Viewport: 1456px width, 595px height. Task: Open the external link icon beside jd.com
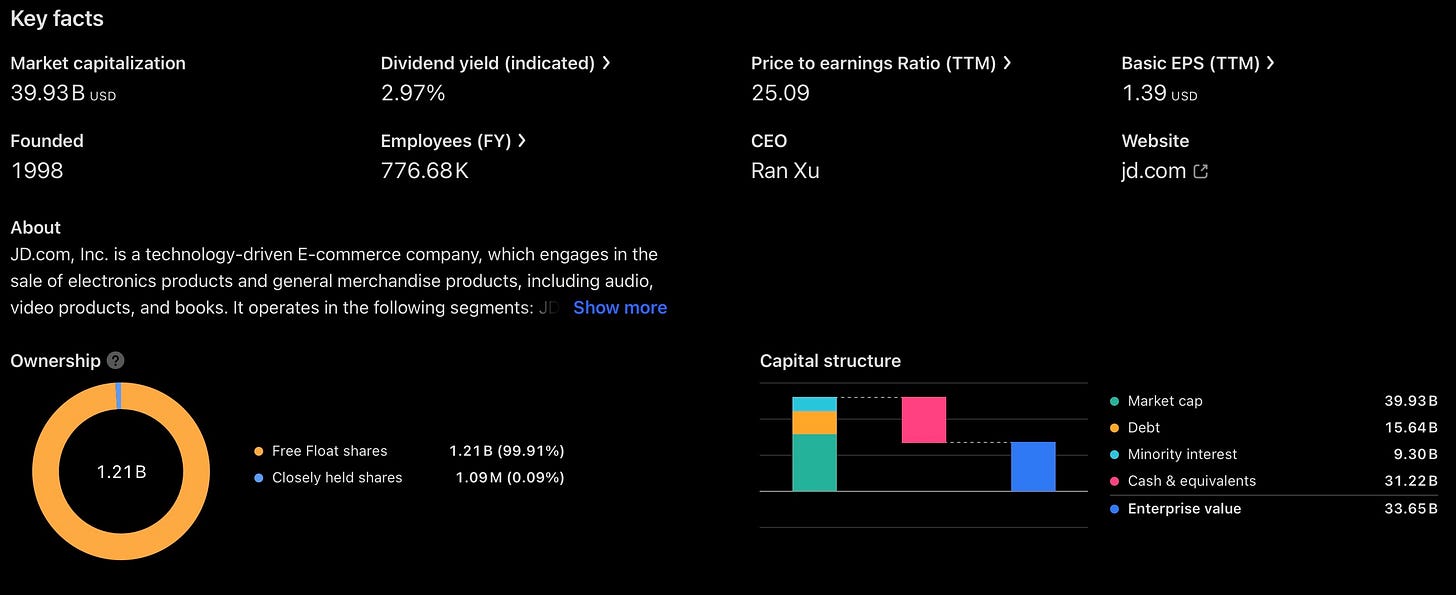1201,171
